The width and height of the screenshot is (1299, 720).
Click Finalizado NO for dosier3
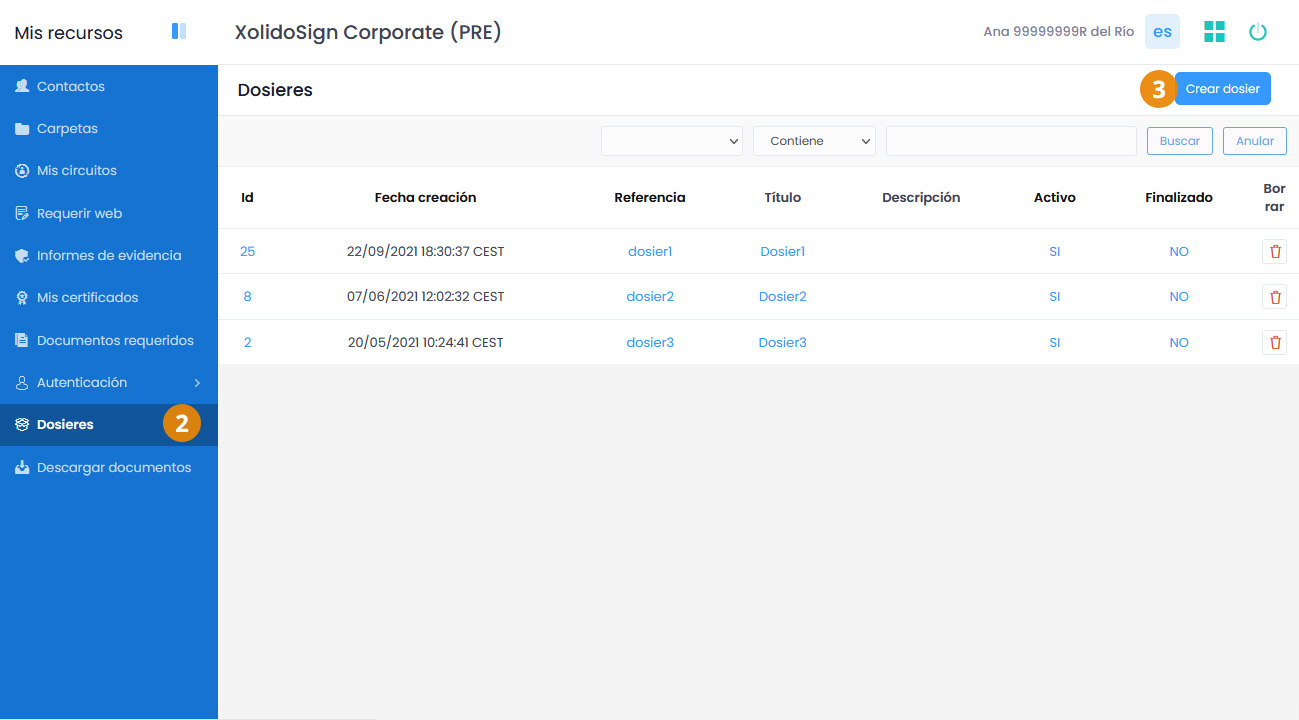click(x=1179, y=342)
